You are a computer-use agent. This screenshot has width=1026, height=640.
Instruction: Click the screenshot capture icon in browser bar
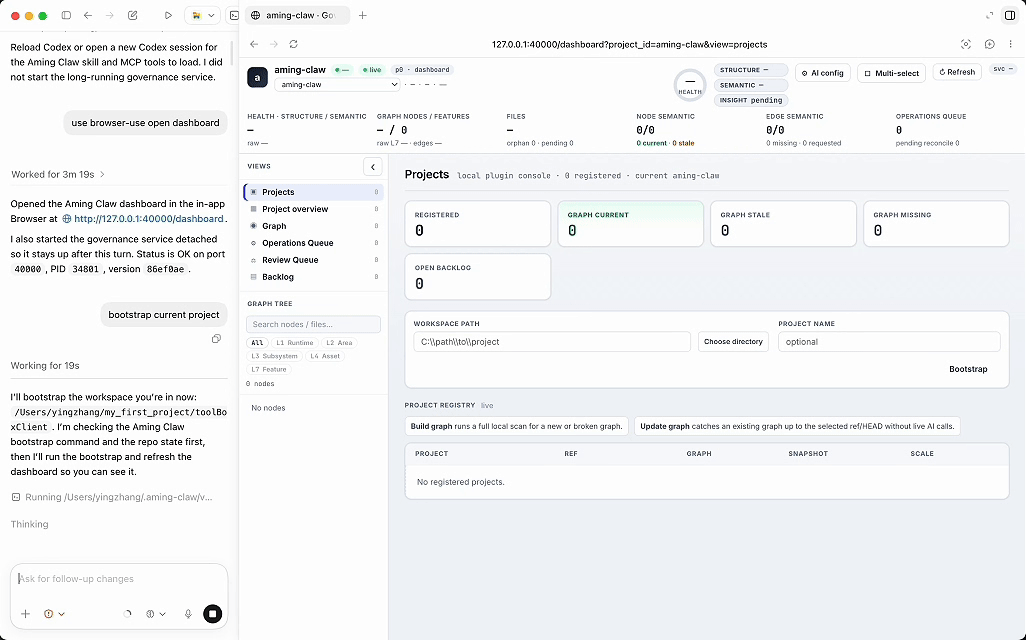[966, 44]
